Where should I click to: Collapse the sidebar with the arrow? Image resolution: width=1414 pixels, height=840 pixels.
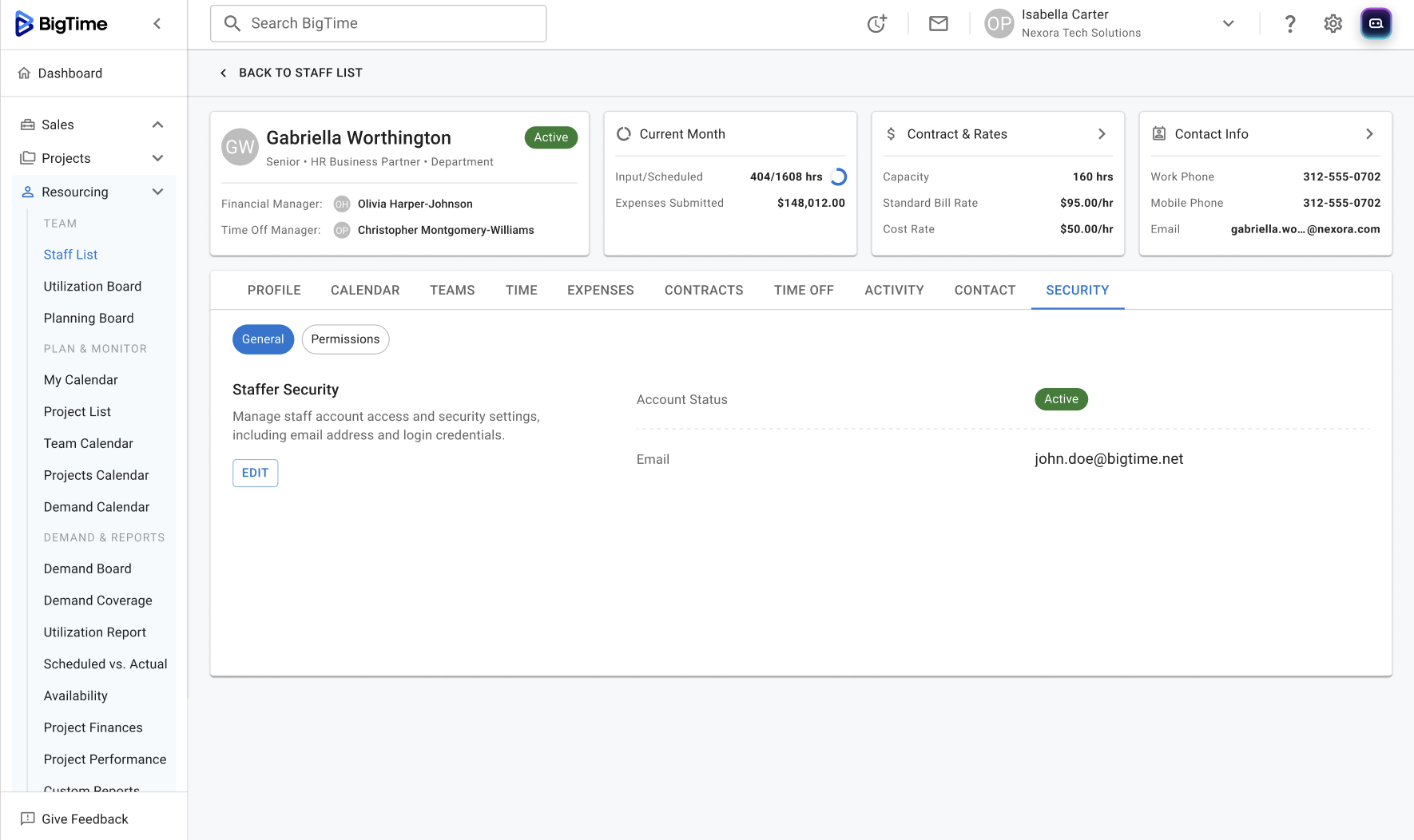[x=157, y=24]
